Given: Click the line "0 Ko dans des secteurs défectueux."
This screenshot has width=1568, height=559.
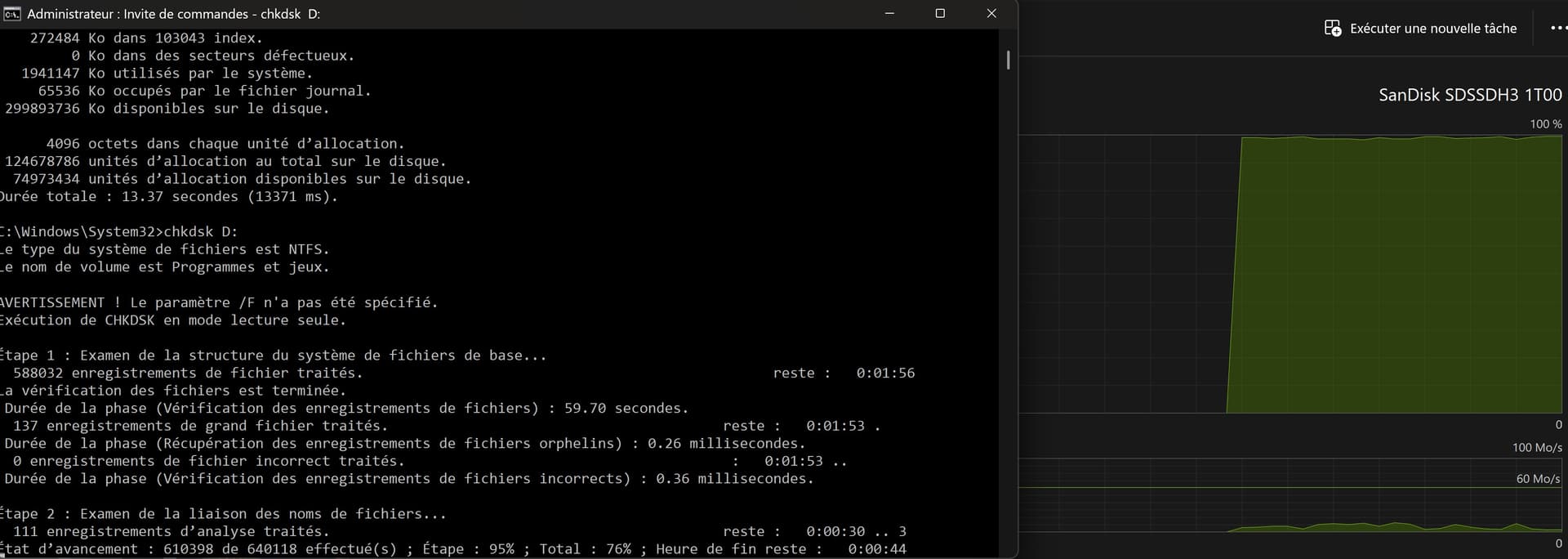Looking at the screenshot, I should click(x=212, y=56).
